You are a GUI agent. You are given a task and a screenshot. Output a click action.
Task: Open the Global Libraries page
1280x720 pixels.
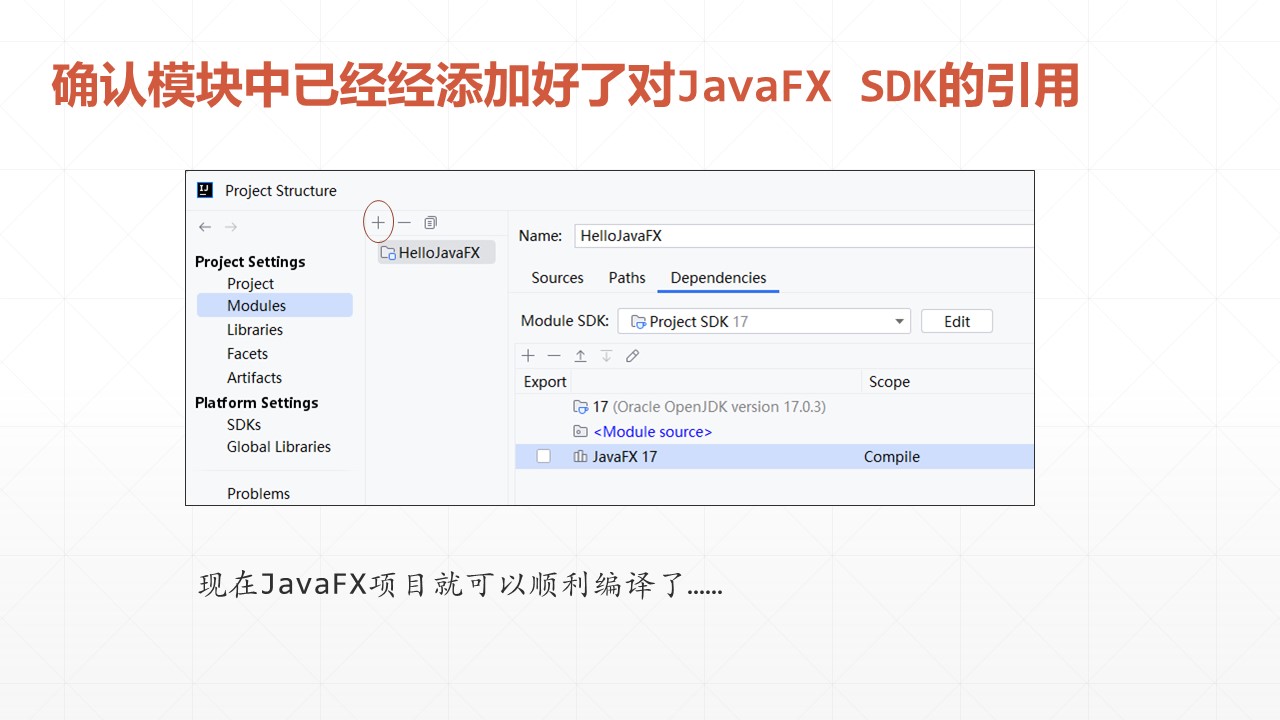[278, 447]
